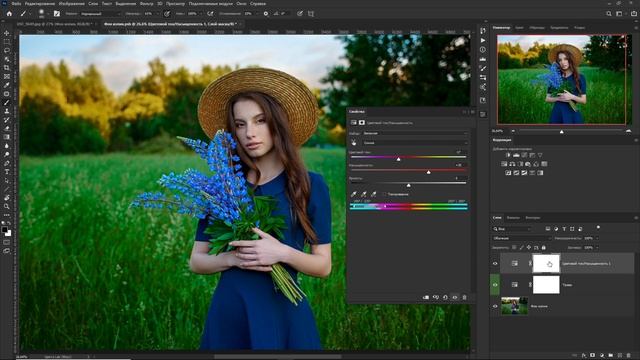
Task: Toggle lock all padlock icon in Layers
Action: coord(544,247)
